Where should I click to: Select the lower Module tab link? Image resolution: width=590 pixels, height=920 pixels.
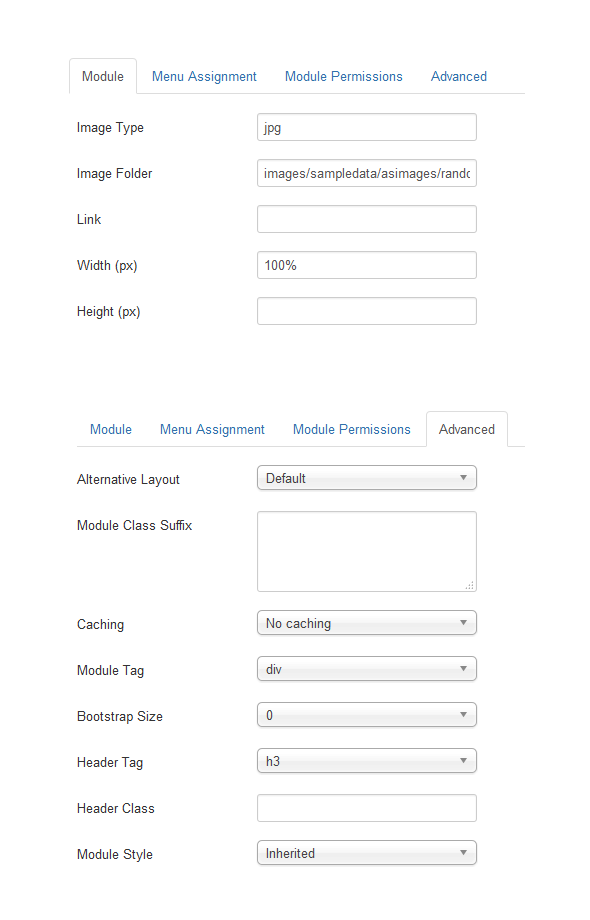coord(111,429)
